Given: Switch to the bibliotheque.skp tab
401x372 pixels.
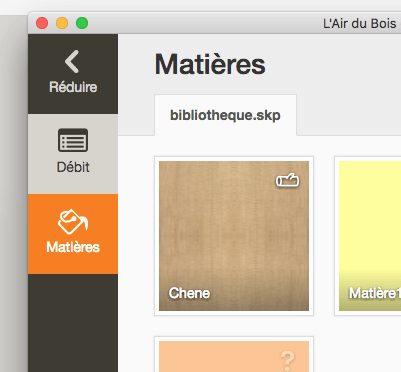Looking at the screenshot, I should tap(225, 115).
